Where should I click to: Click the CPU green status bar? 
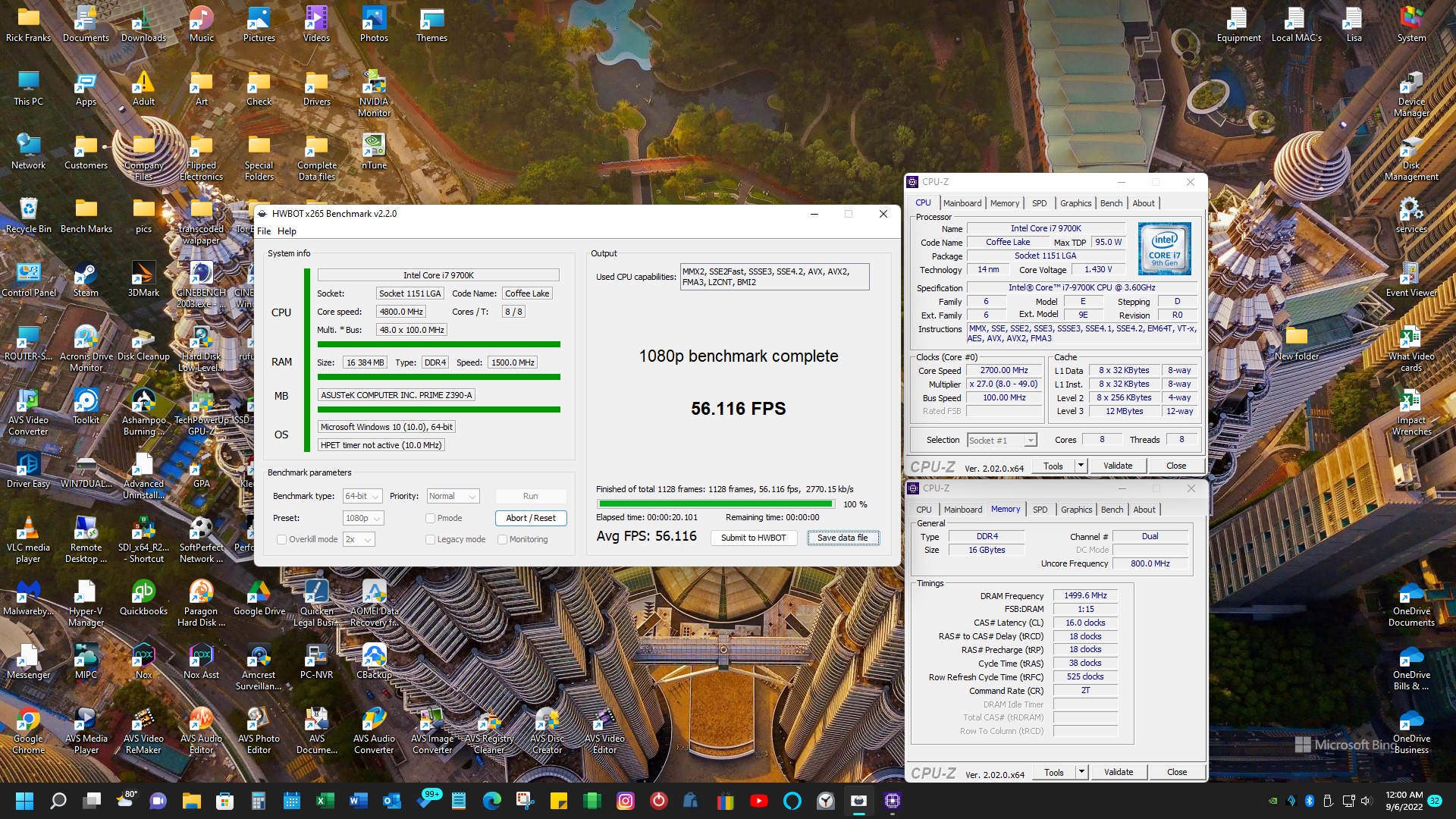pos(439,345)
